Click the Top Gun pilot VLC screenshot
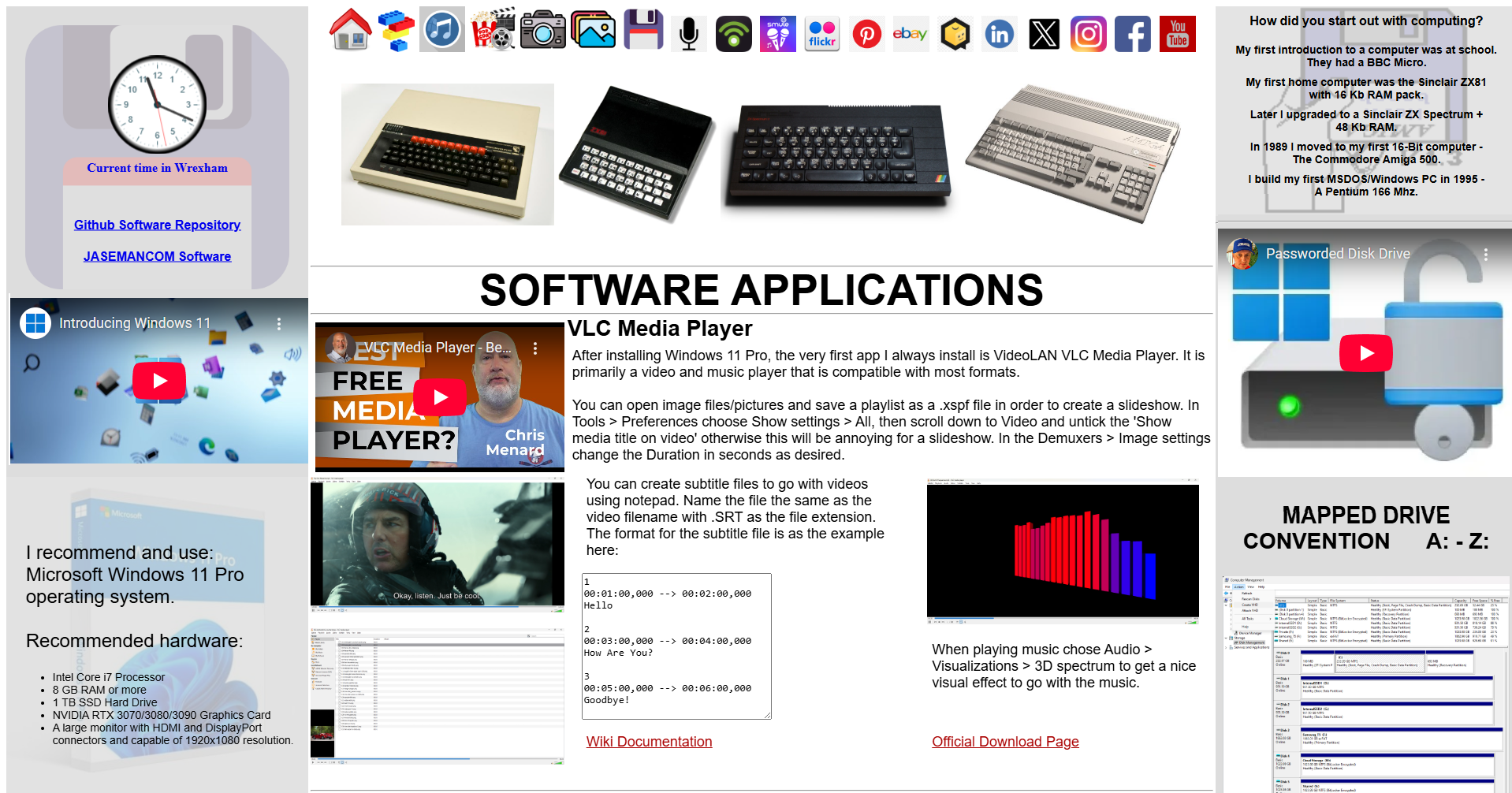Image resolution: width=1512 pixels, height=793 pixels. [x=438, y=545]
